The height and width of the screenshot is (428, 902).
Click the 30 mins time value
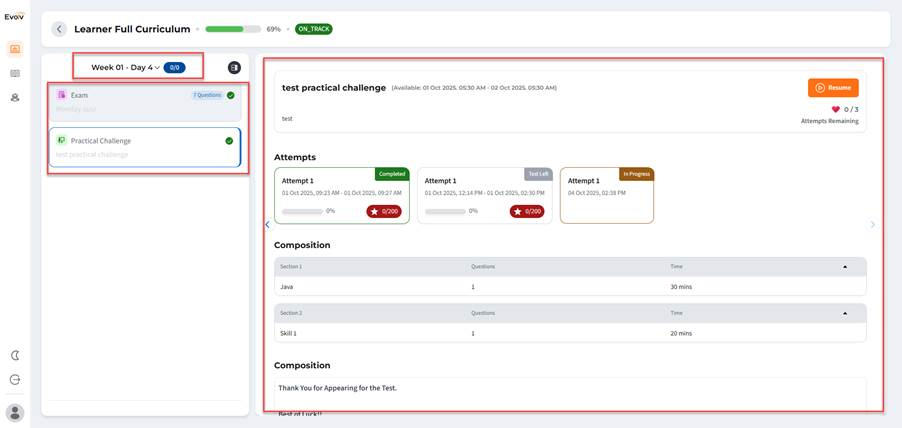[682, 286]
